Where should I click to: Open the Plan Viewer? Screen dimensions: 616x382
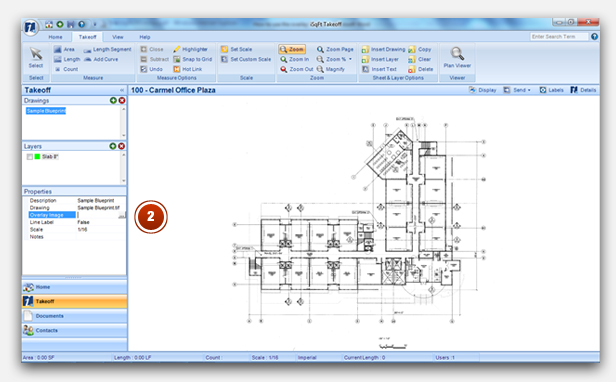point(457,58)
